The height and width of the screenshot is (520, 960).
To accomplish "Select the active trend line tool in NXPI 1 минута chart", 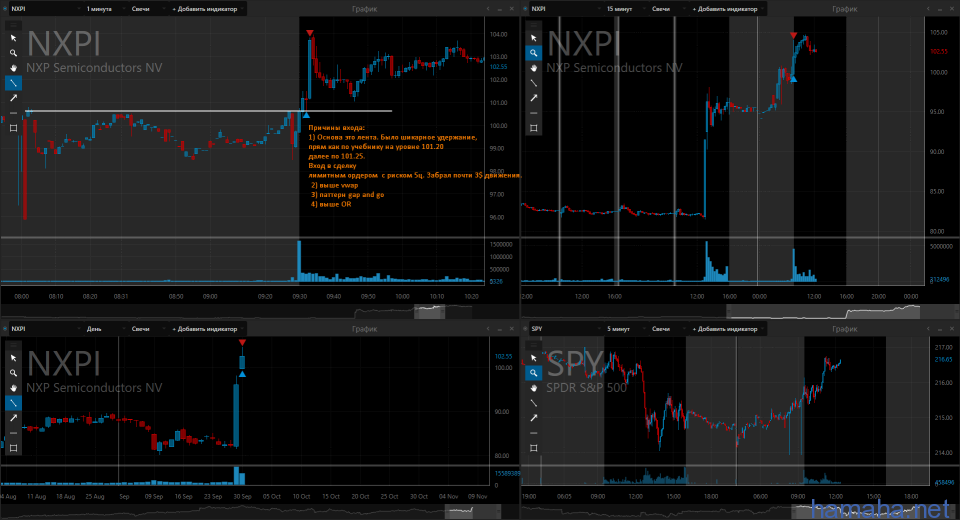I will pyautogui.click(x=13, y=83).
